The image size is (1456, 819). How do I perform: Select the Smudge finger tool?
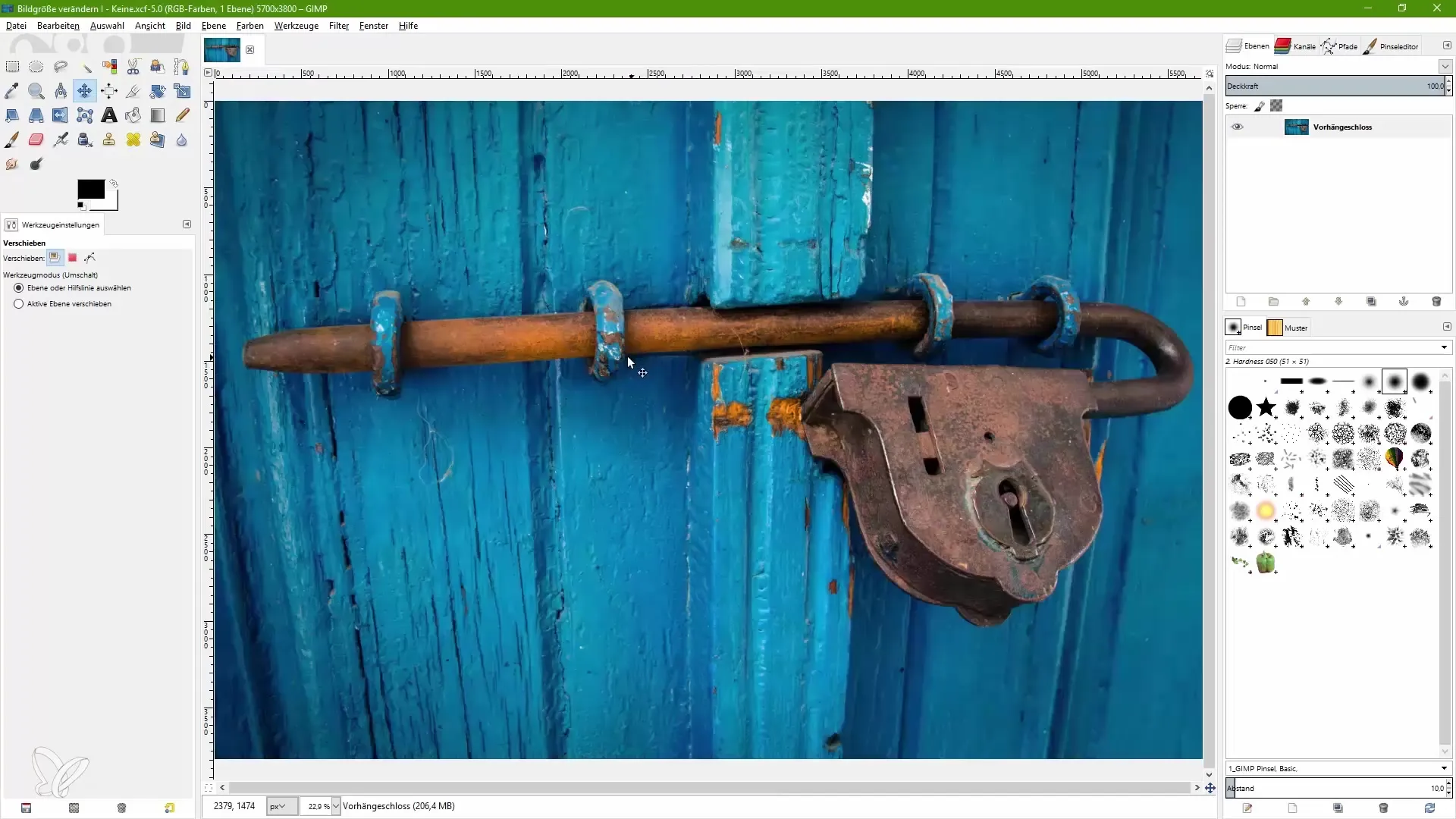coord(12,164)
